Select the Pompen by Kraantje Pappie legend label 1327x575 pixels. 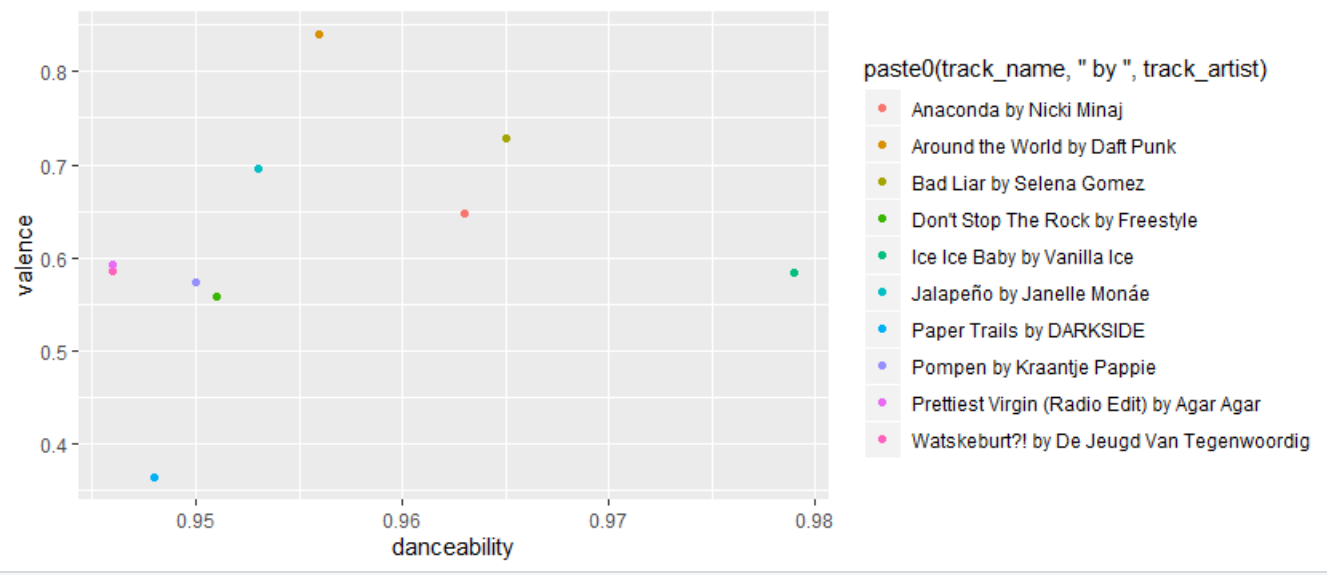pos(1033,367)
